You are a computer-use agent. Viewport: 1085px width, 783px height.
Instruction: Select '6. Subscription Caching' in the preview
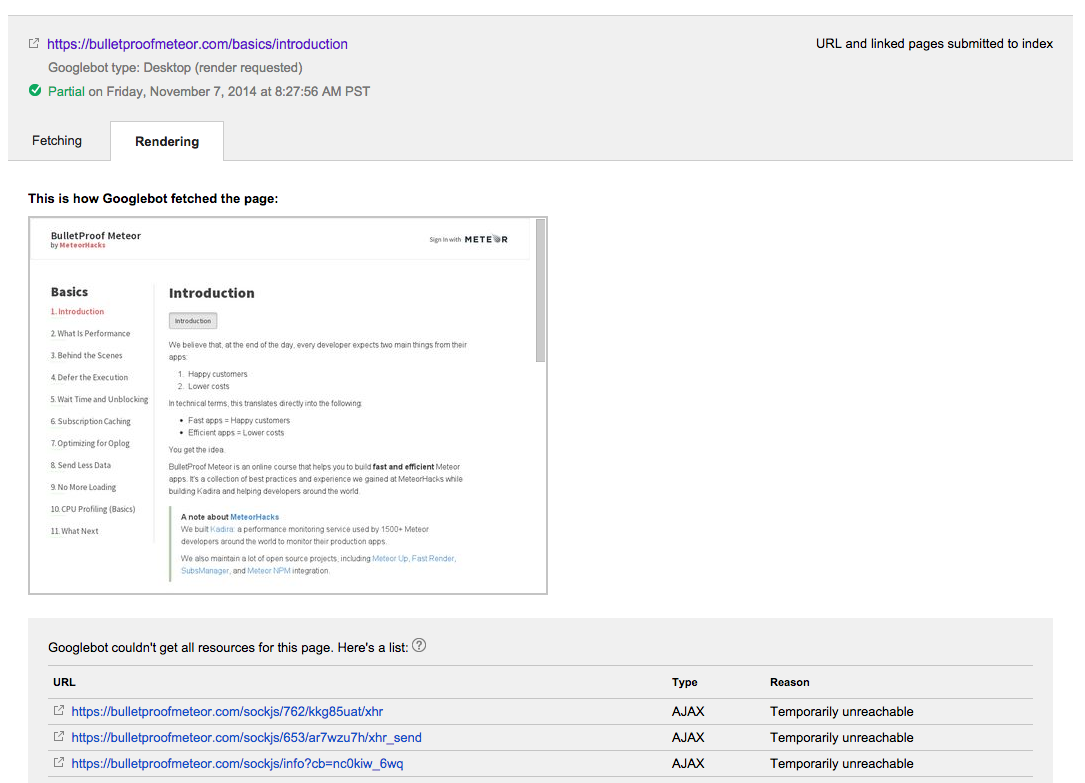[90, 421]
